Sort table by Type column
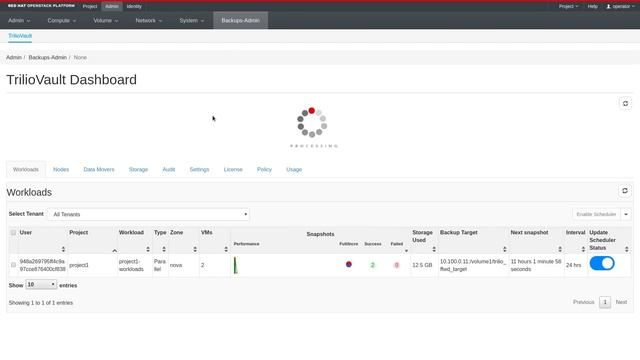 [164, 249]
